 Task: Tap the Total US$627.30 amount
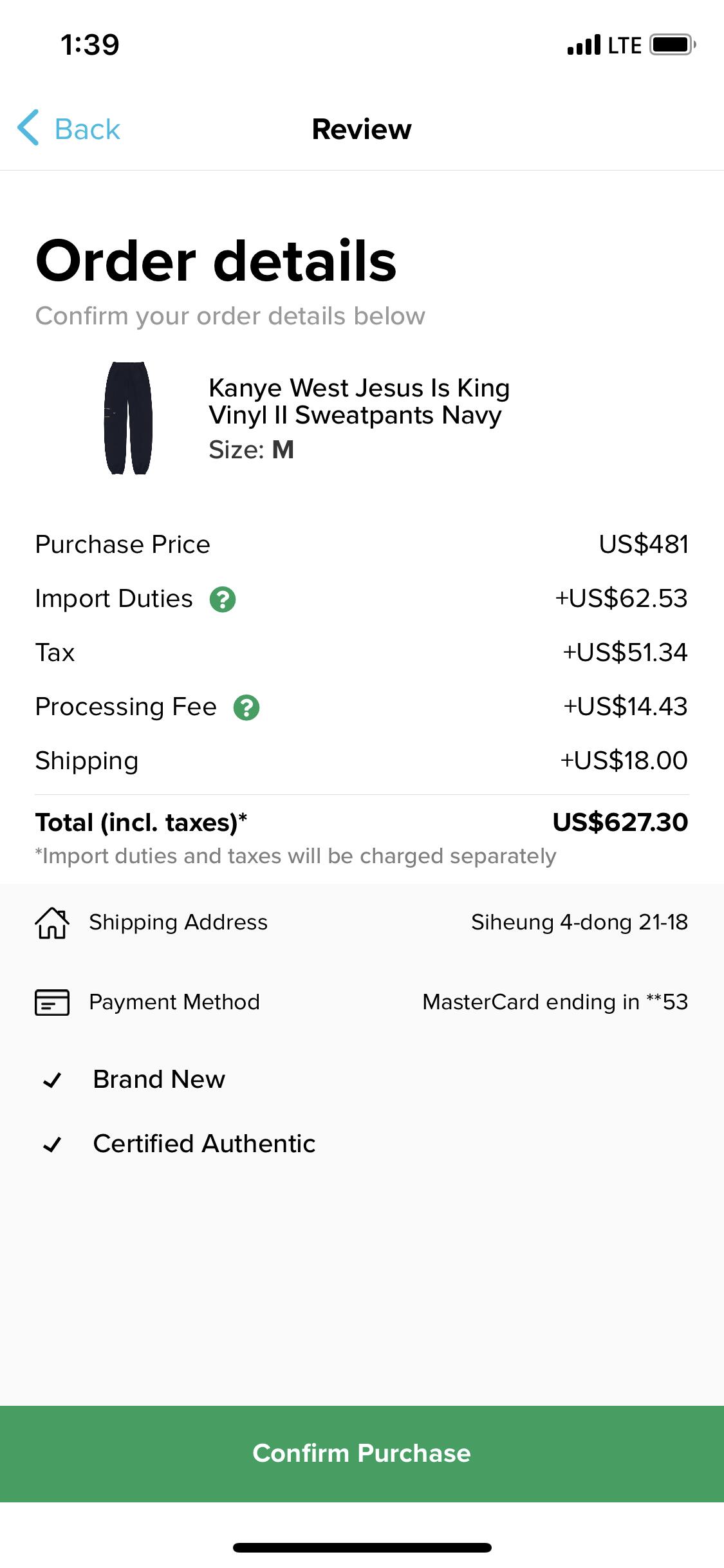tap(620, 822)
